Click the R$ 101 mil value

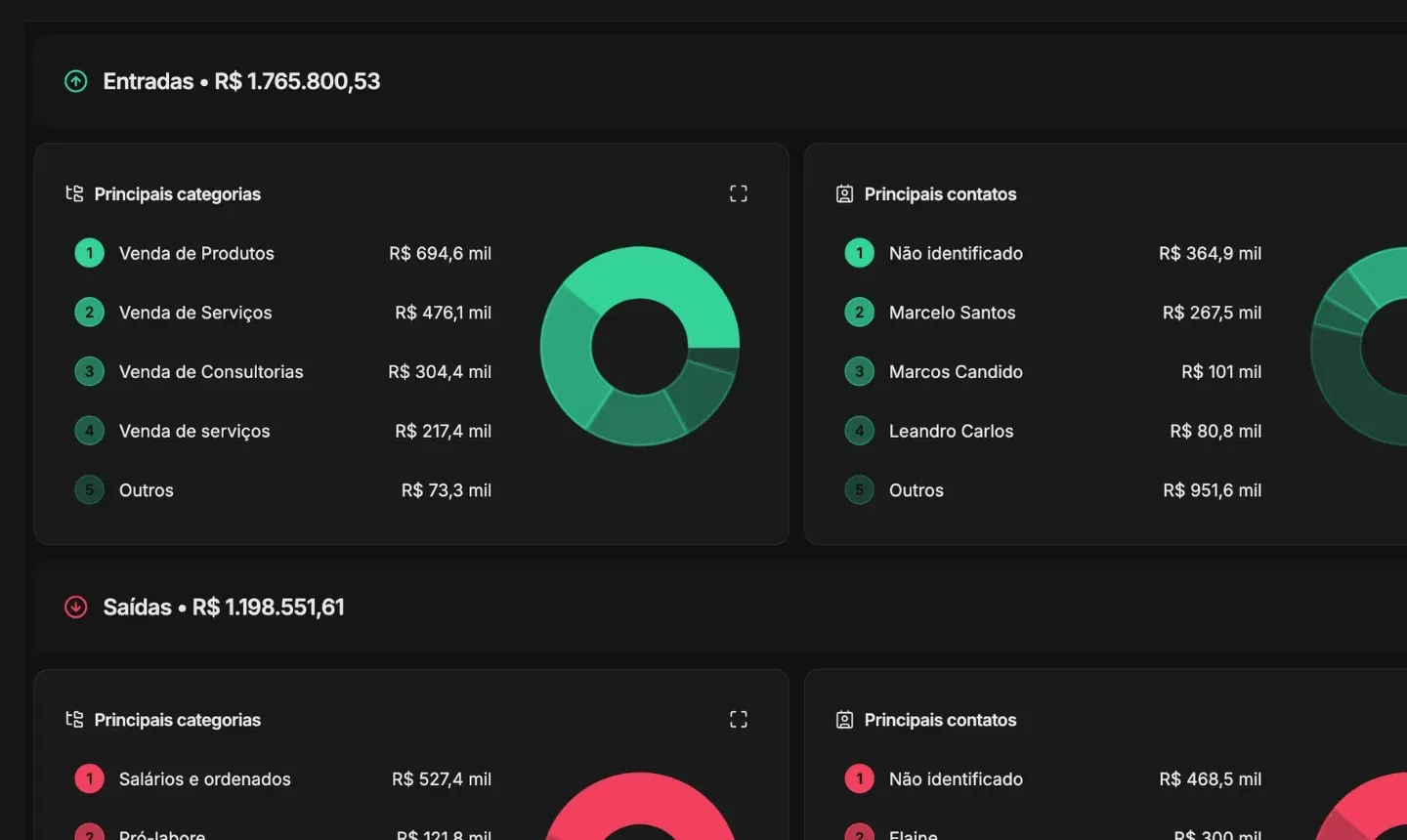1221,371
